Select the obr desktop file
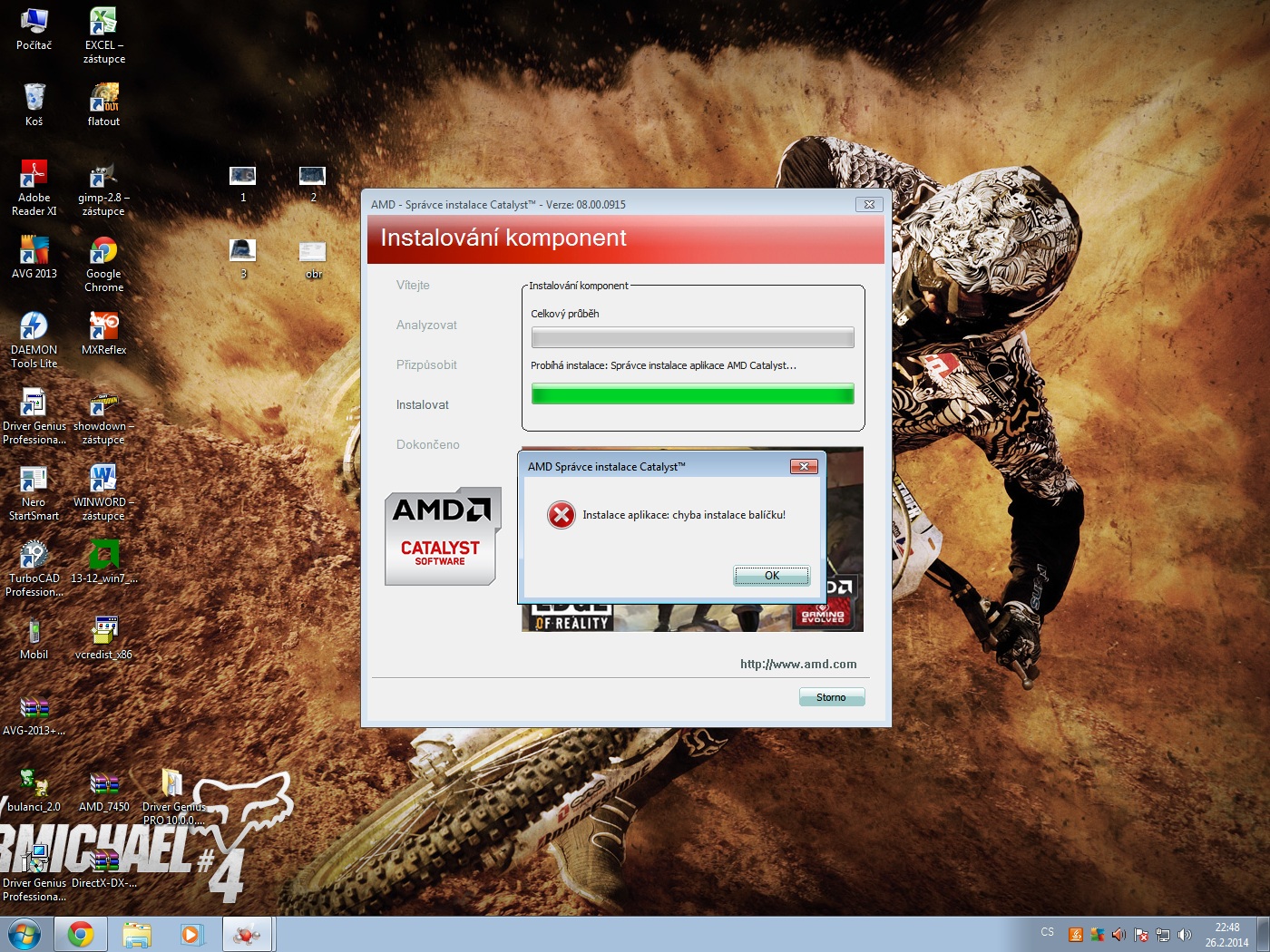1270x952 pixels. [313, 259]
